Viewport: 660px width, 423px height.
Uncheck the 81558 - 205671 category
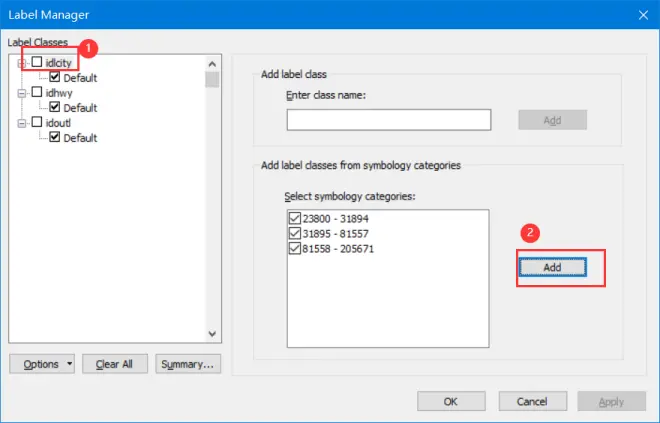click(295, 248)
